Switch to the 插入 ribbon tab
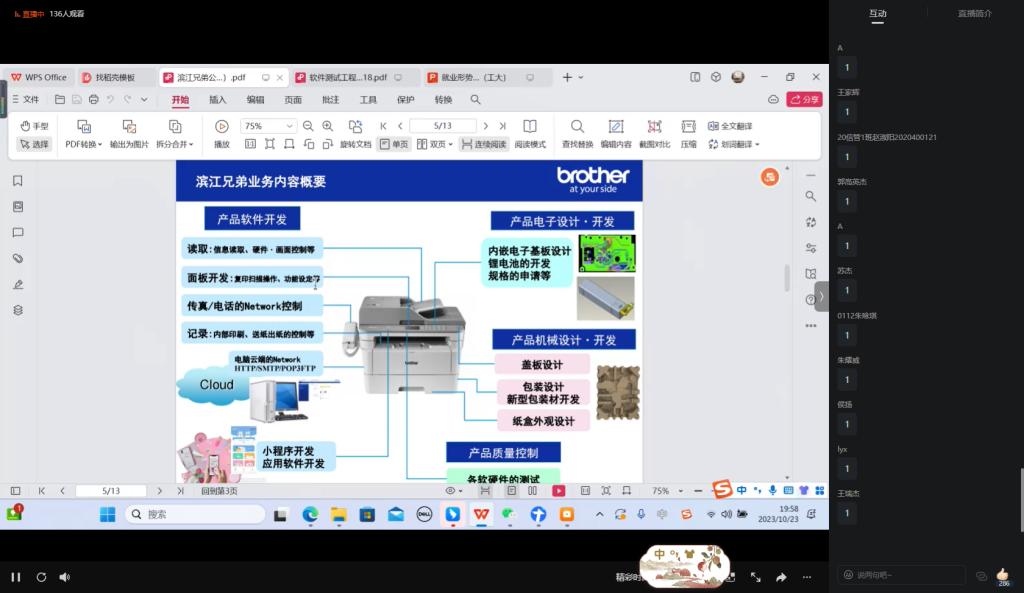Viewport: 1024px width, 593px height. pos(217,100)
